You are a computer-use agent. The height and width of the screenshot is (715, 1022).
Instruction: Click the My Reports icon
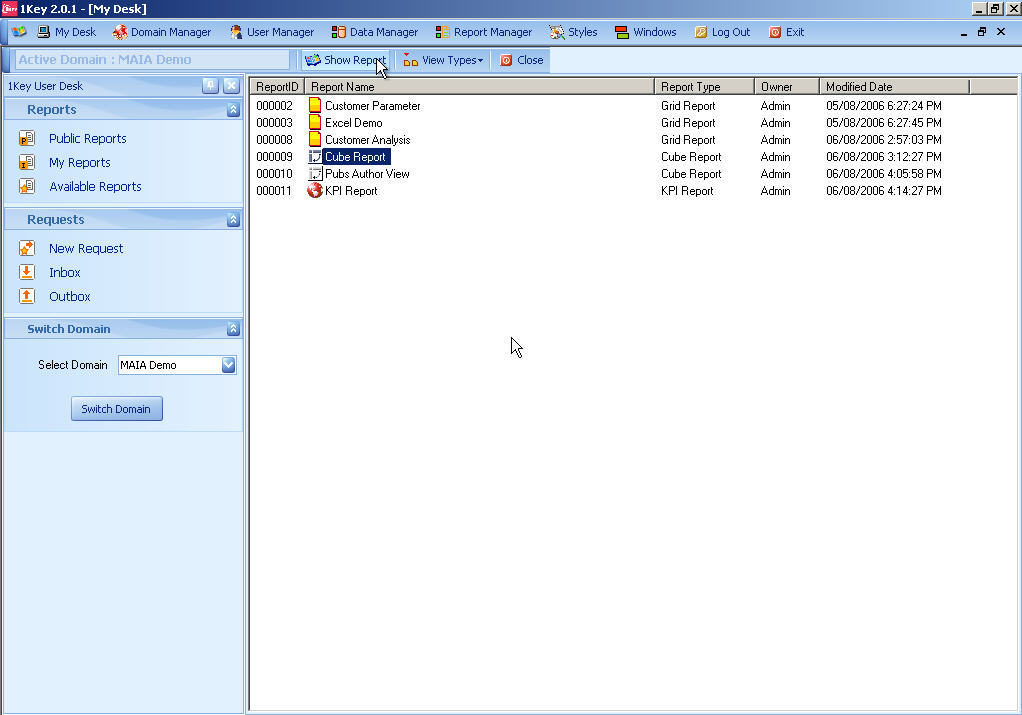coord(27,162)
